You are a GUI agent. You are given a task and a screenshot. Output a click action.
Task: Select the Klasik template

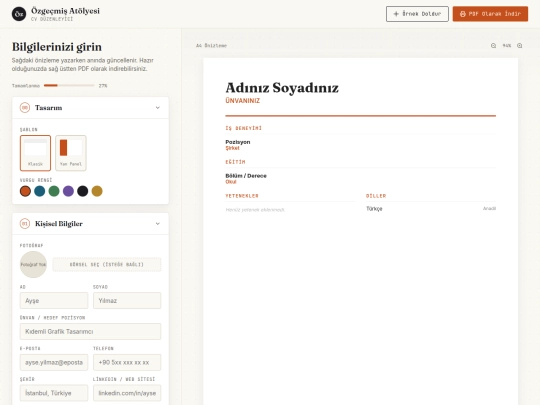coord(35,153)
